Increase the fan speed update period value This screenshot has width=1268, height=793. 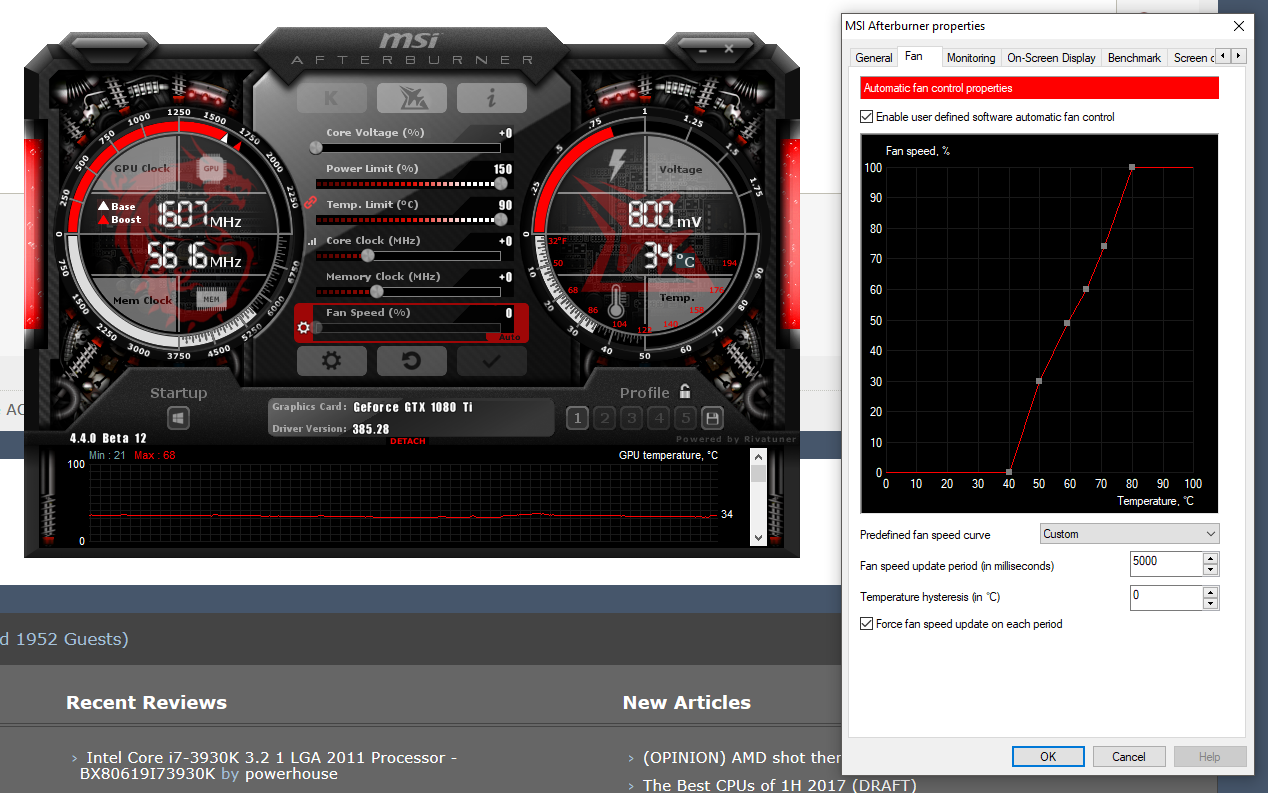coord(1210,559)
